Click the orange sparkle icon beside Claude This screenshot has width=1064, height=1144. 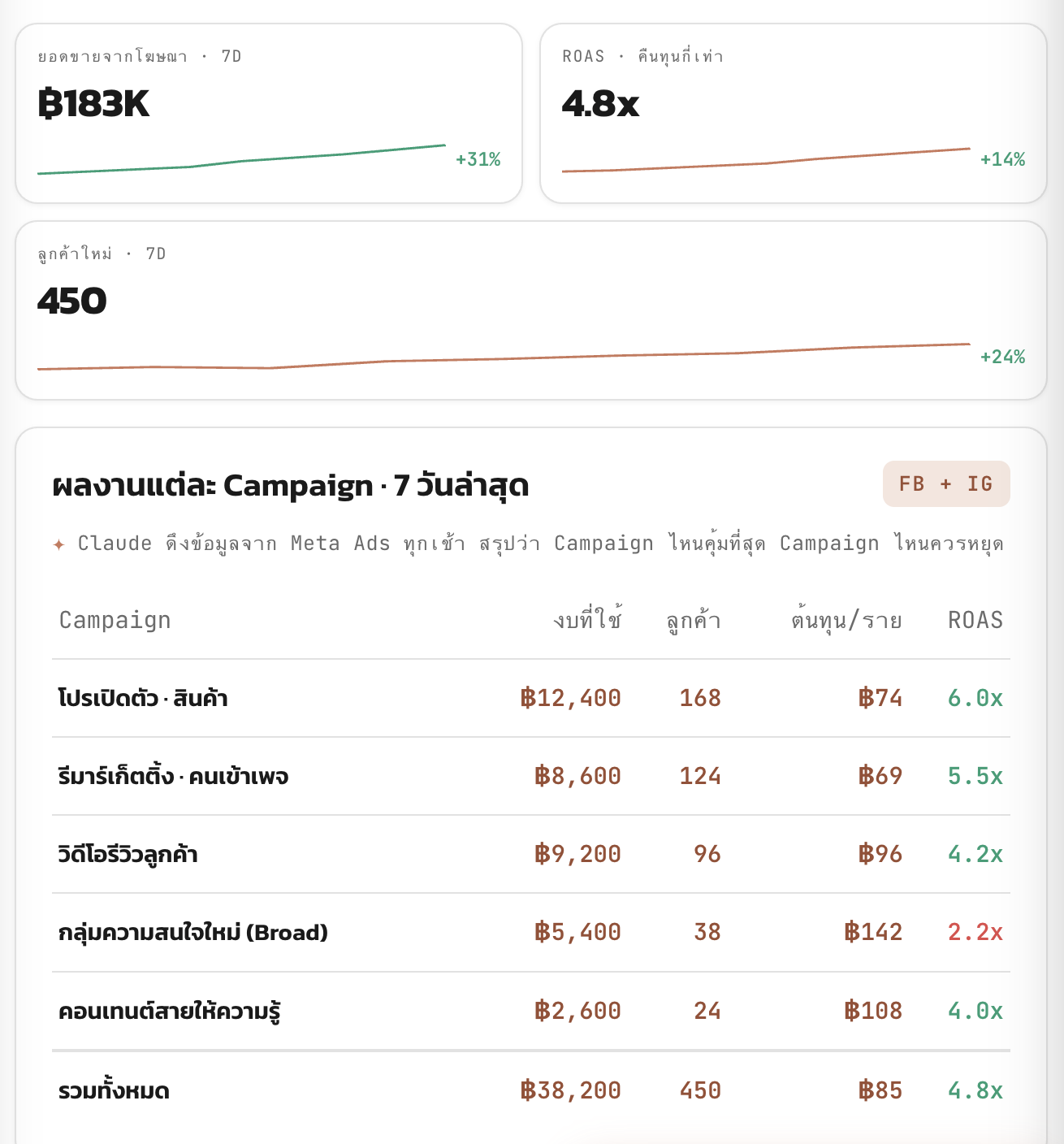58,544
